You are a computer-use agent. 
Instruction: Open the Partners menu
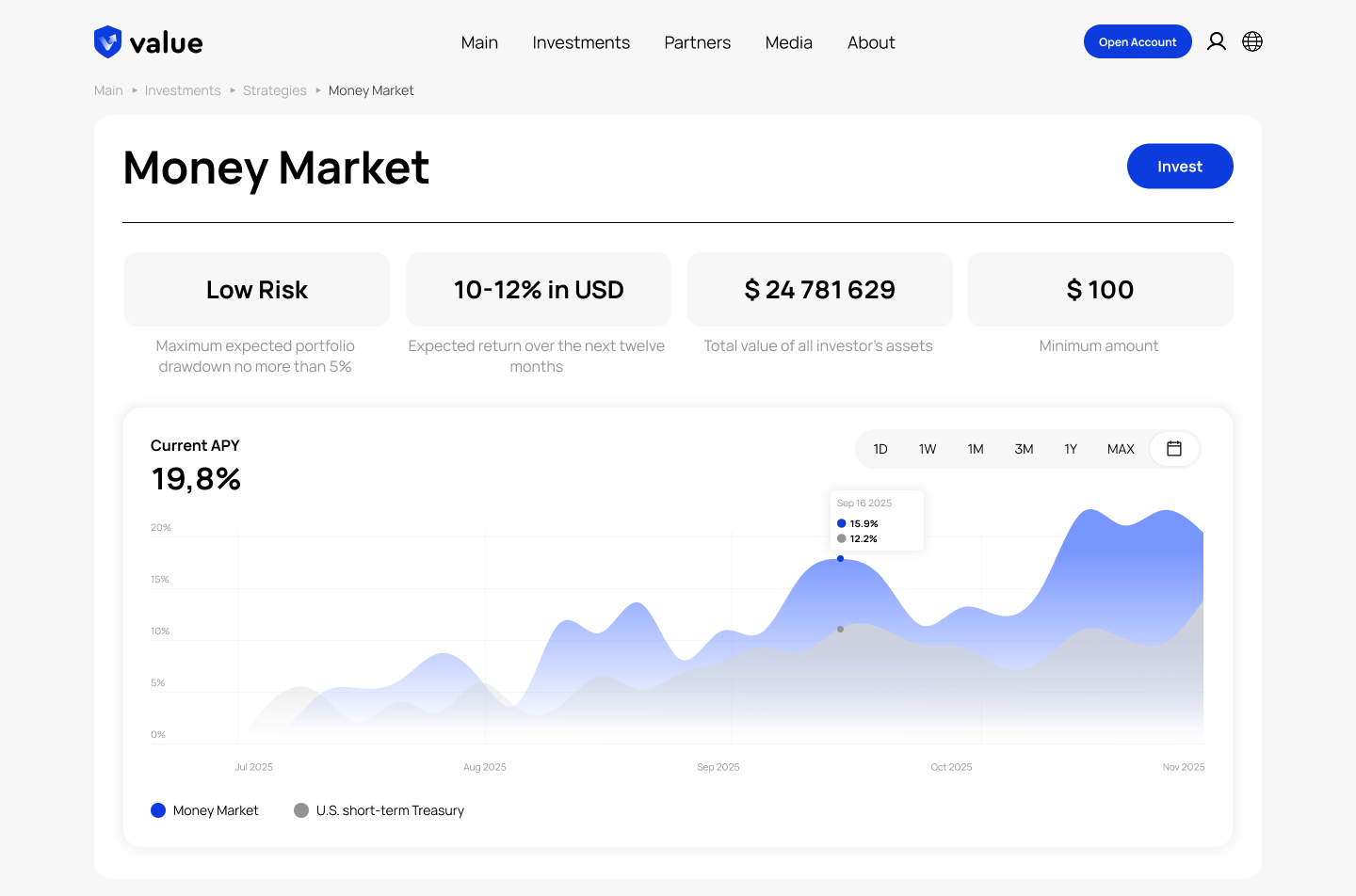697,42
